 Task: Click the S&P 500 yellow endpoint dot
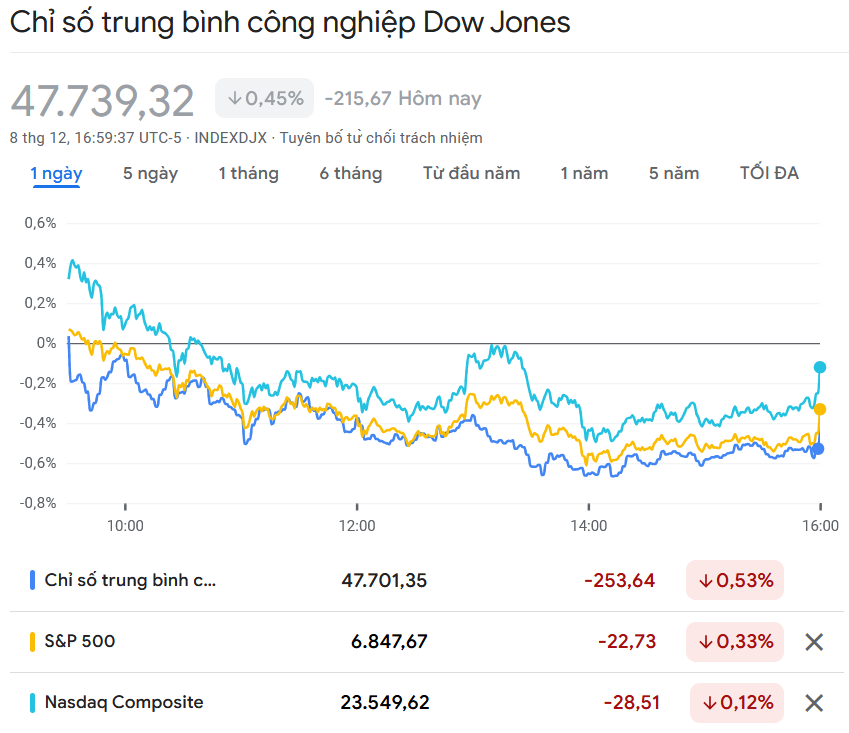tap(820, 409)
